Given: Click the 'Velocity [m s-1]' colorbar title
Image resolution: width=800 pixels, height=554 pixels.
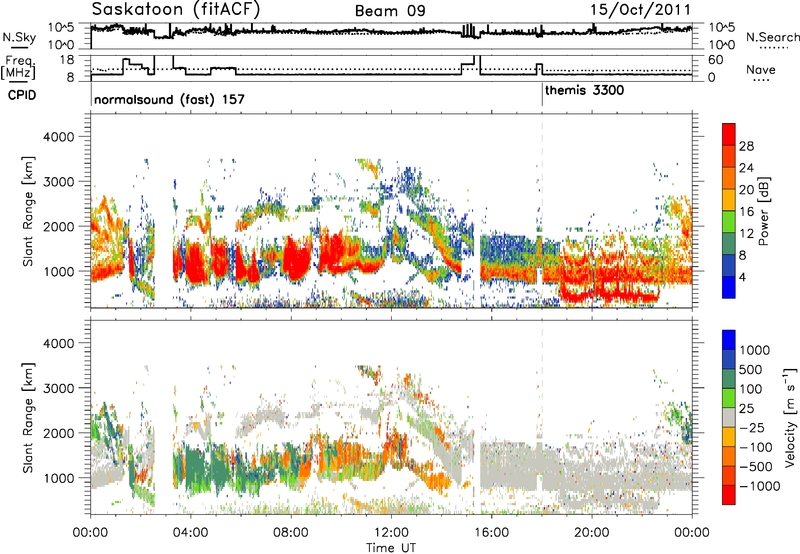Looking at the screenshot, I should pos(790,417).
